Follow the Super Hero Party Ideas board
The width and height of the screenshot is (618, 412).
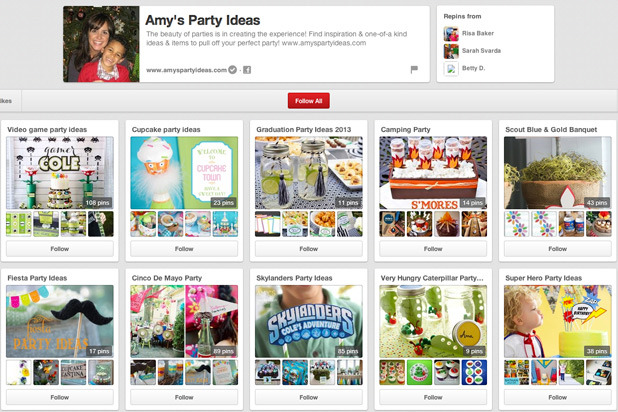[x=557, y=397]
